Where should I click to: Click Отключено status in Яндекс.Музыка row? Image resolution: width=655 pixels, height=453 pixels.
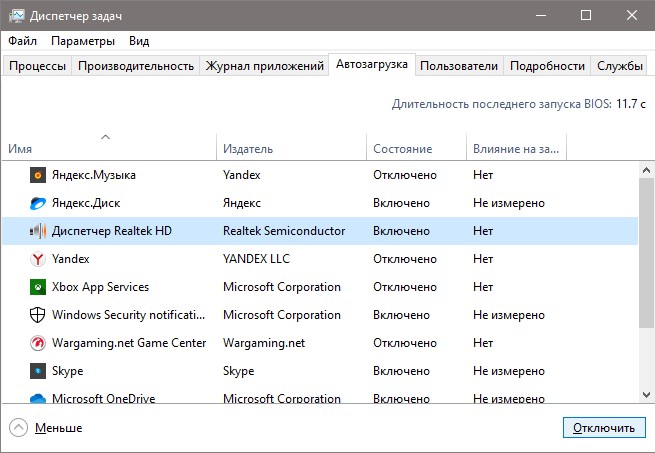click(x=405, y=175)
